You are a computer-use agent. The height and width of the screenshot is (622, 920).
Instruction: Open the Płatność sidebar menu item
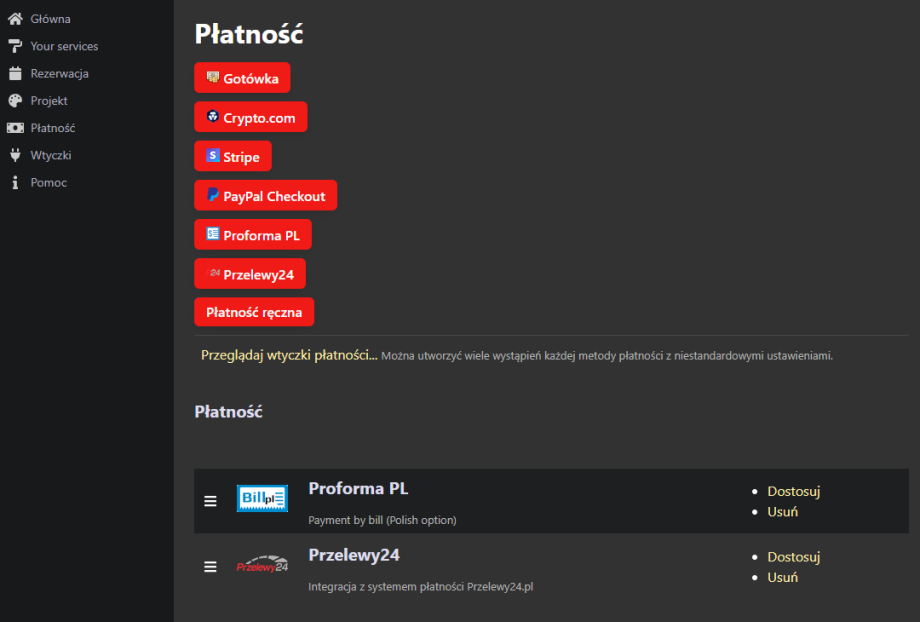coord(53,128)
